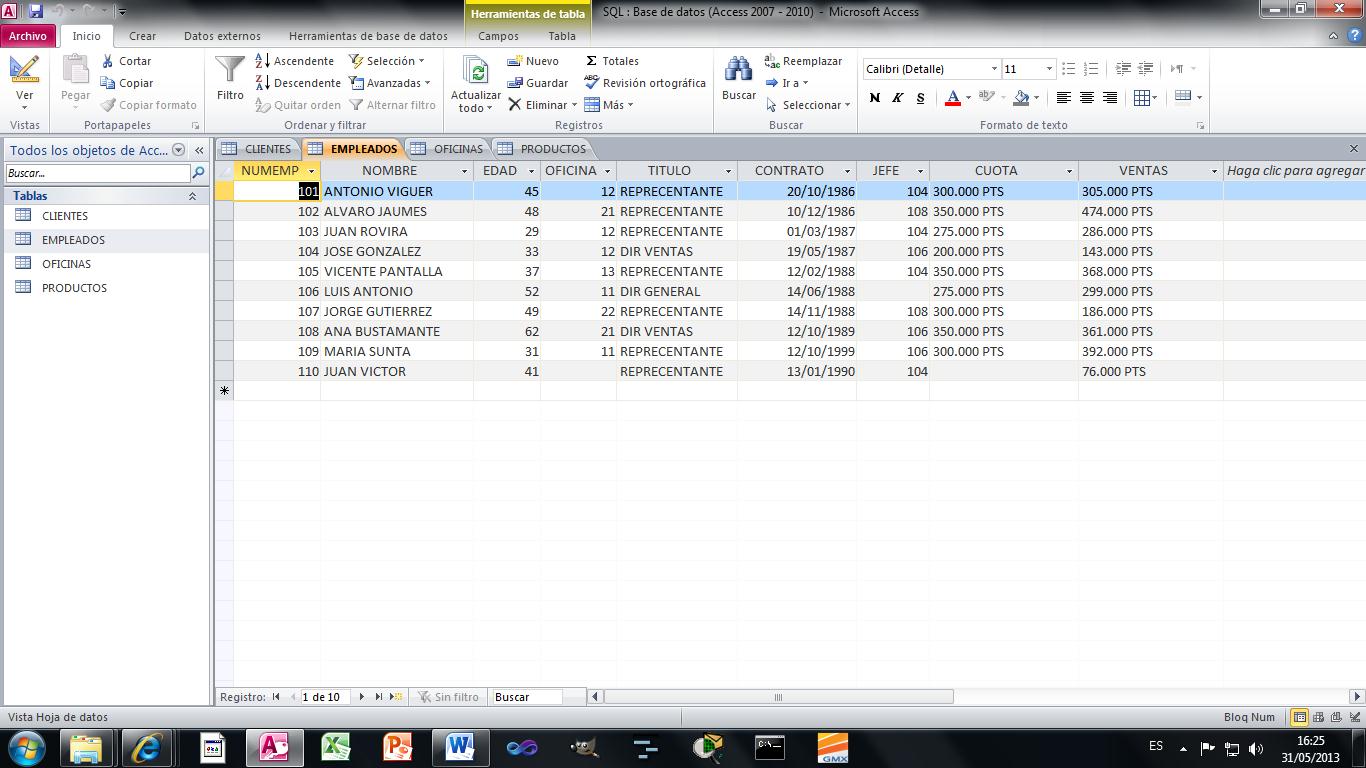
Task: Open the VENTAS column filter arrow
Action: click(x=1214, y=171)
